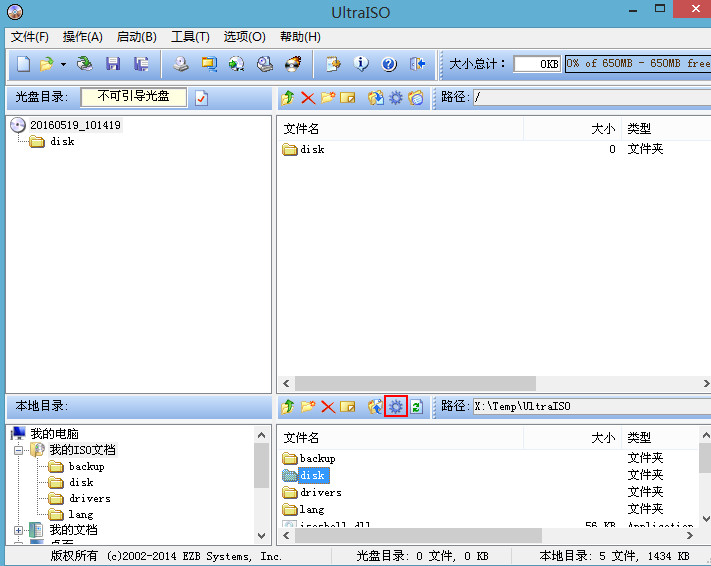Collapse the 我的ISO文档 tree node
711x566 pixels.
pos(18,450)
